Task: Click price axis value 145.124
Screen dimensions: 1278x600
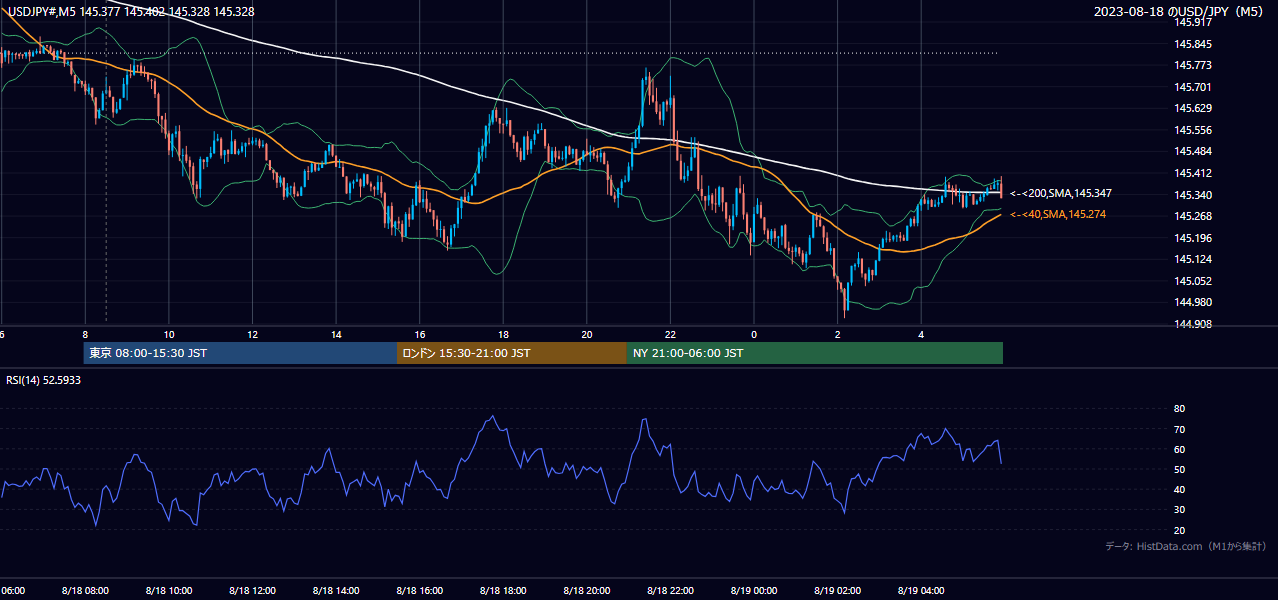Action: (1193, 259)
